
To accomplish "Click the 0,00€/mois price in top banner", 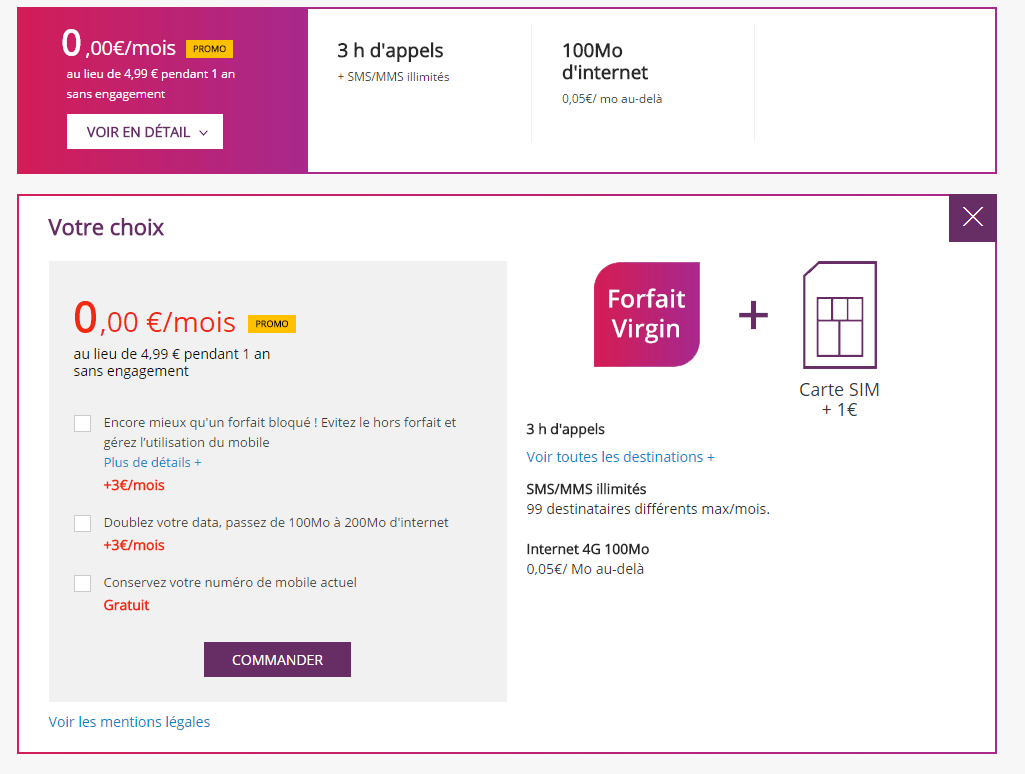I will (119, 46).
